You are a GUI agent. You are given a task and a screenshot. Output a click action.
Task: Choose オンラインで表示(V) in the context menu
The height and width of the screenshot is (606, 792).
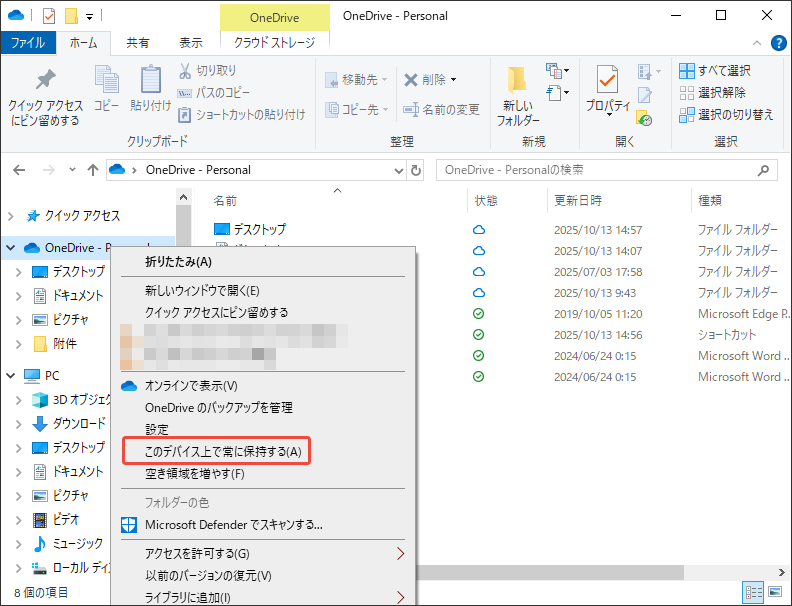(263, 386)
